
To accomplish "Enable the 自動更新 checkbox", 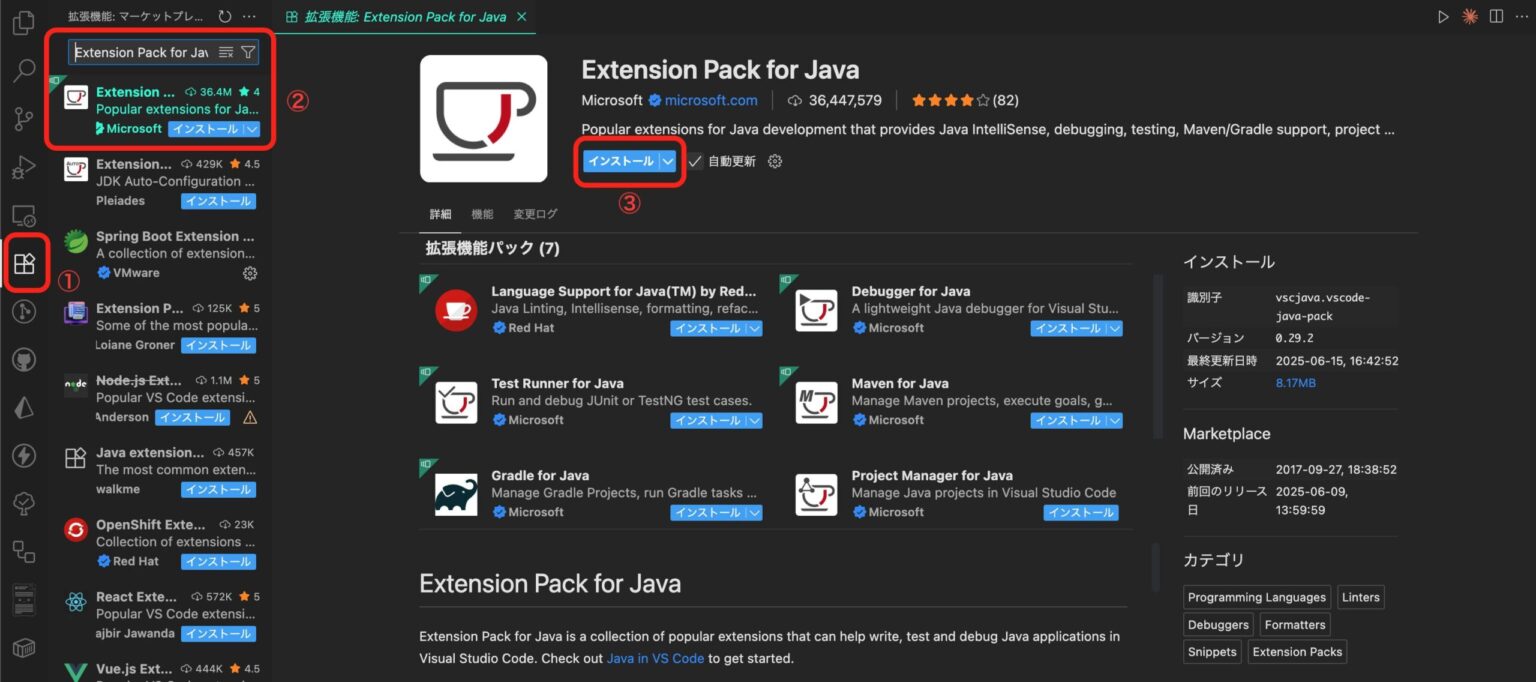I will [x=698, y=160].
